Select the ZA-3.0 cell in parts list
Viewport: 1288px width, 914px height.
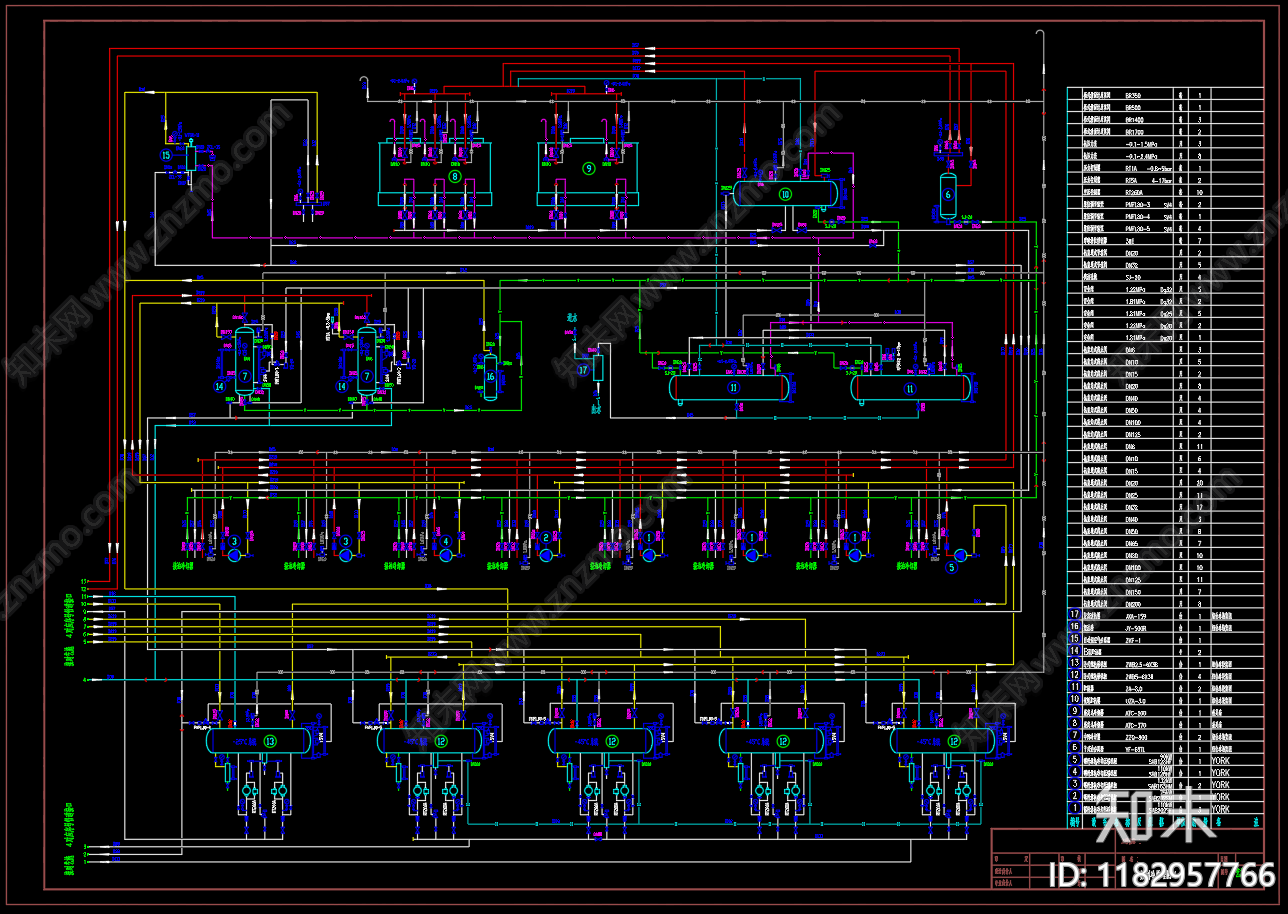click(1134, 688)
